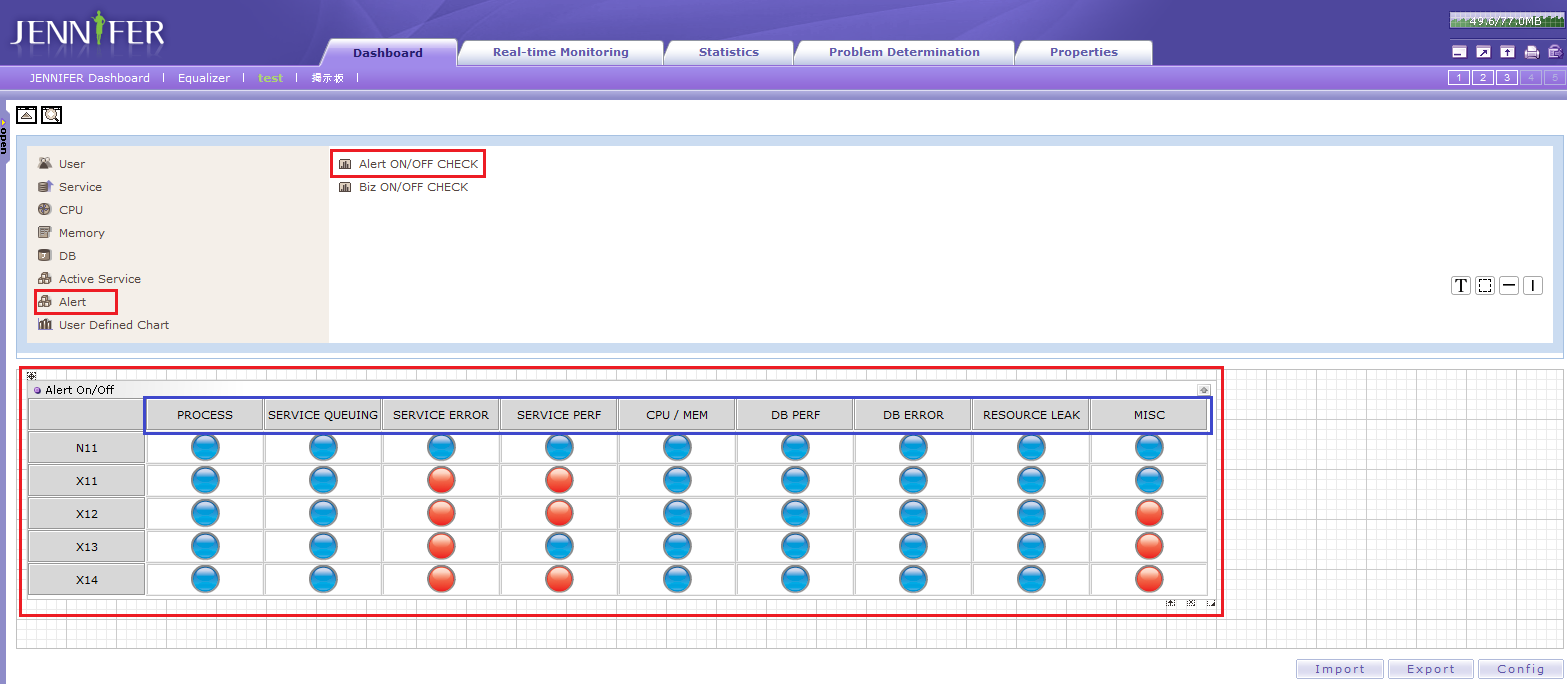Click the printer icon in header
The height and width of the screenshot is (690, 1567).
[x=1531, y=52]
